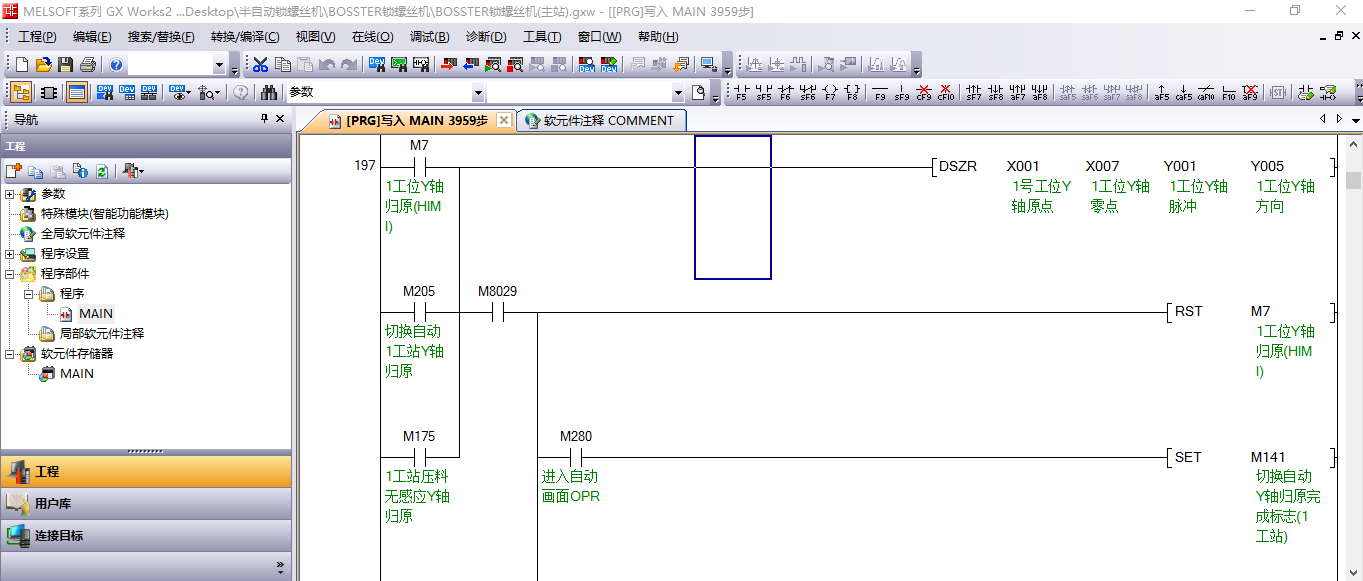Click the Print icon in toolbar
The width and height of the screenshot is (1363, 581).
pos(87,65)
